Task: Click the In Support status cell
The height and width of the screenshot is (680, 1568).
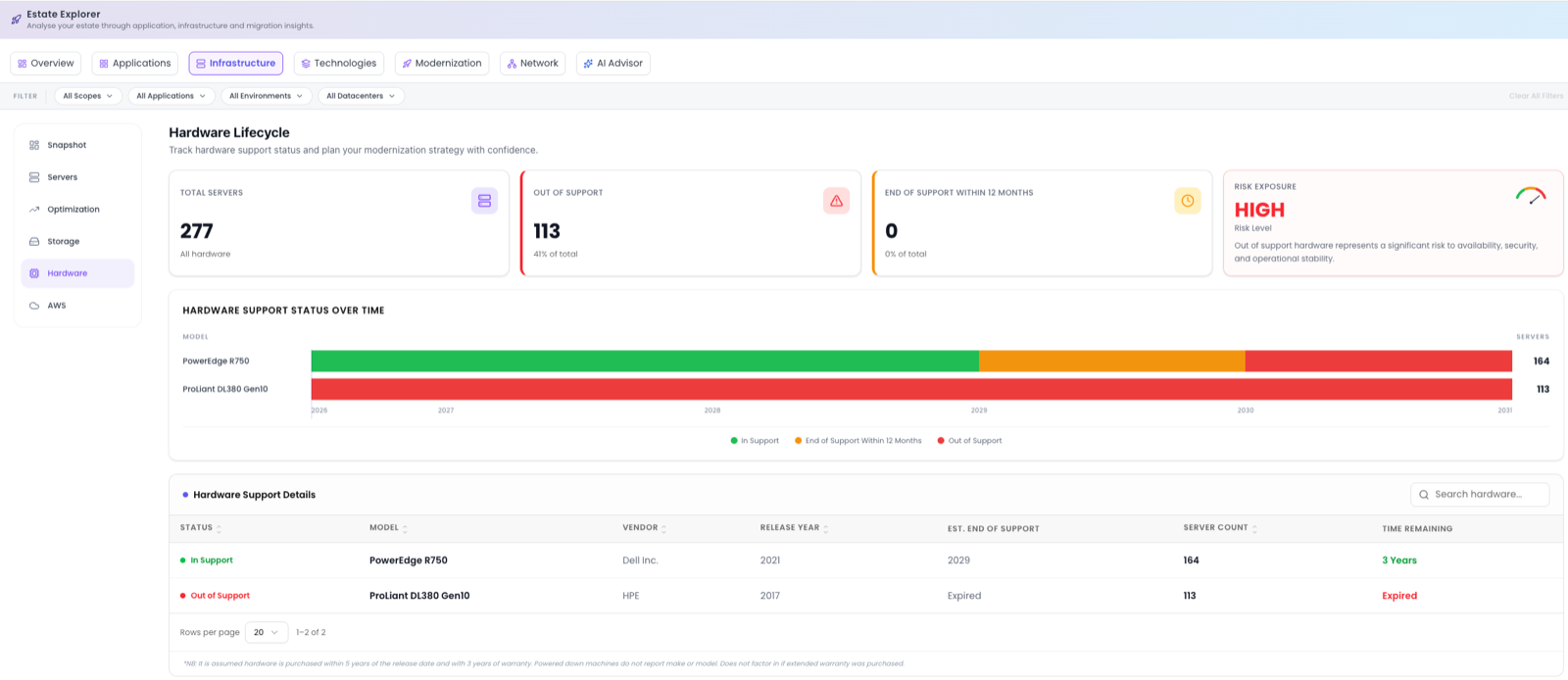Action: [x=207, y=560]
